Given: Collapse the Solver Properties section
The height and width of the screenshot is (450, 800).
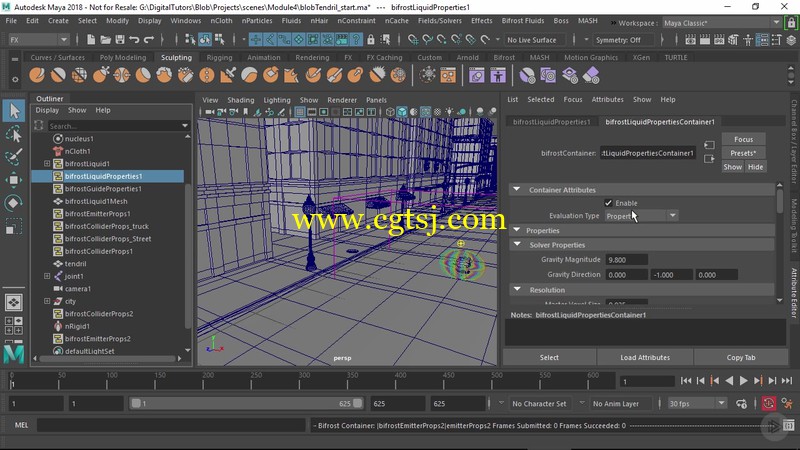Looking at the screenshot, I should point(517,244).
